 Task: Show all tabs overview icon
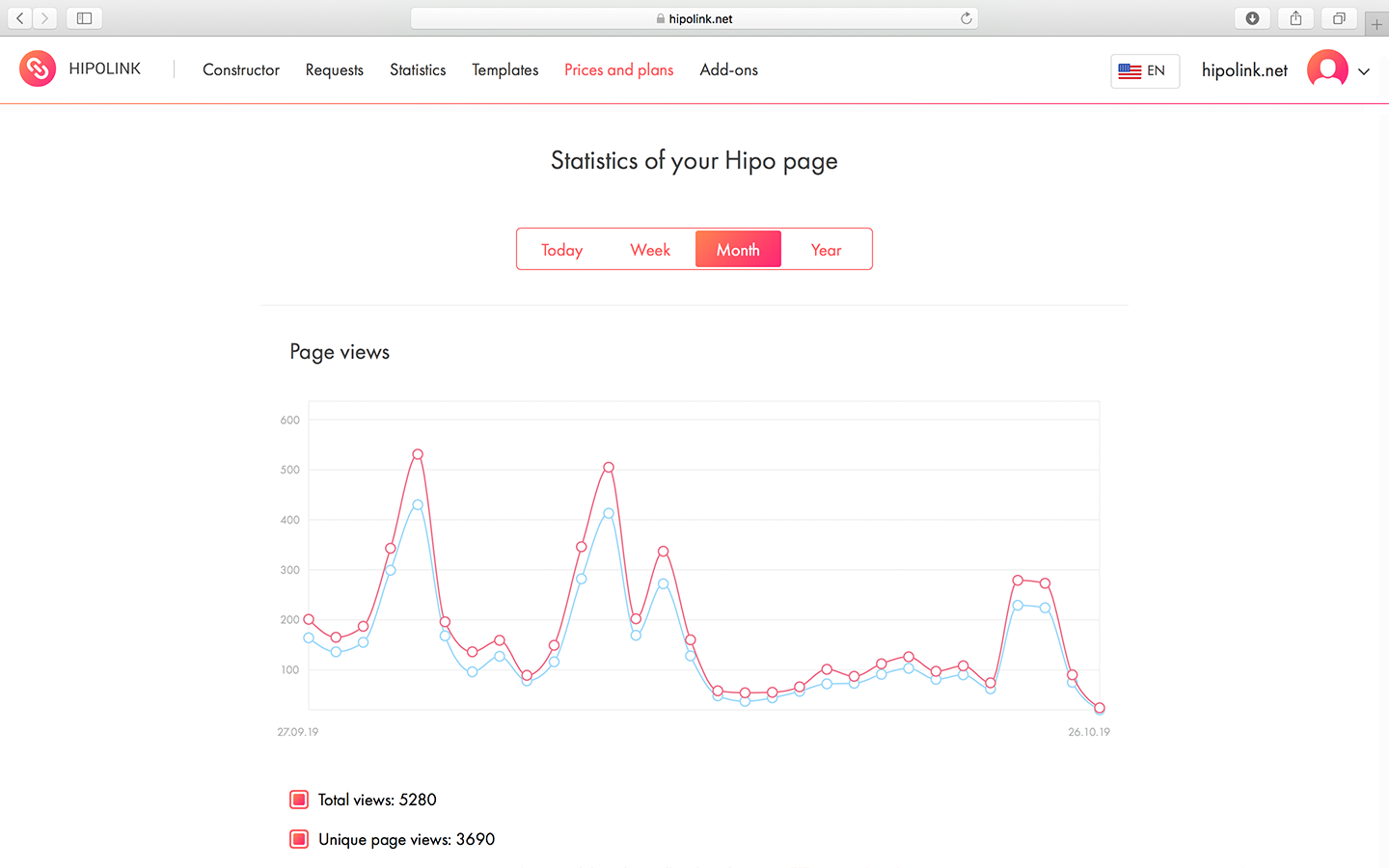1339,18
